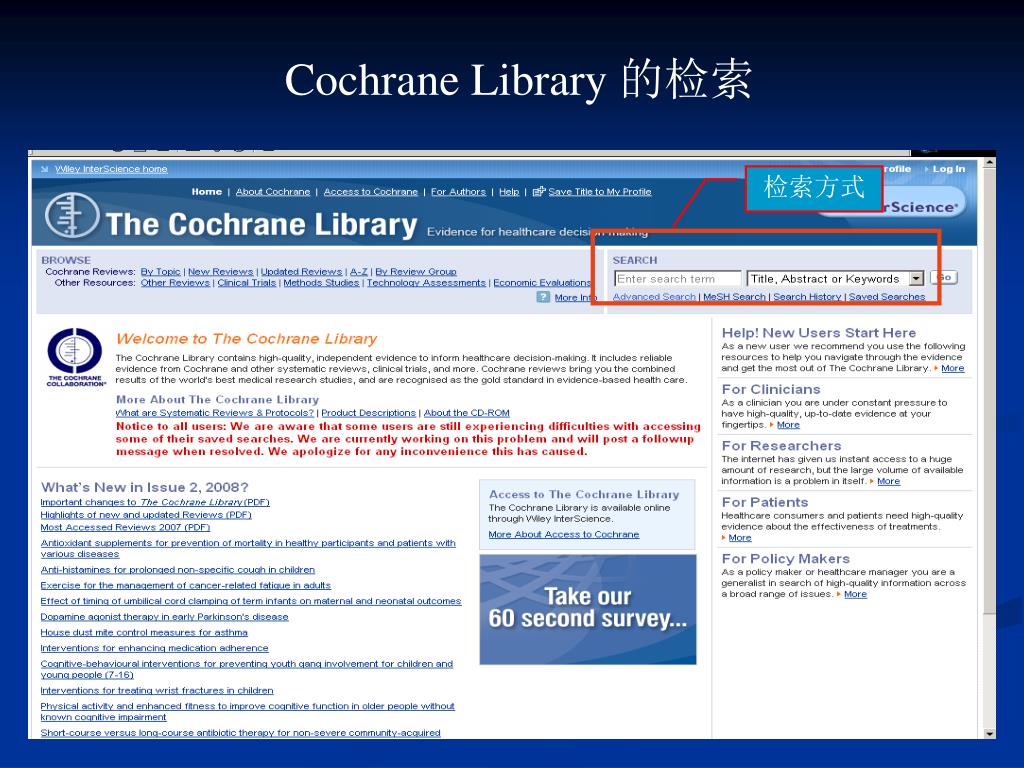Open enhancing medication adherence review link
Viewport: 1024px width, 768px height.
click(154, 648)
